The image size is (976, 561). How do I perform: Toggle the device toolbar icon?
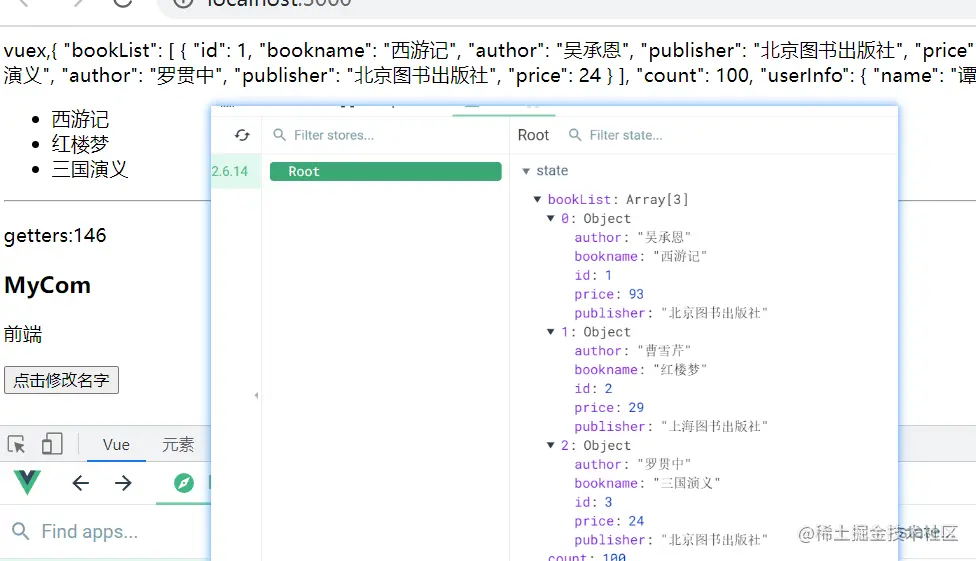point(52,444)
